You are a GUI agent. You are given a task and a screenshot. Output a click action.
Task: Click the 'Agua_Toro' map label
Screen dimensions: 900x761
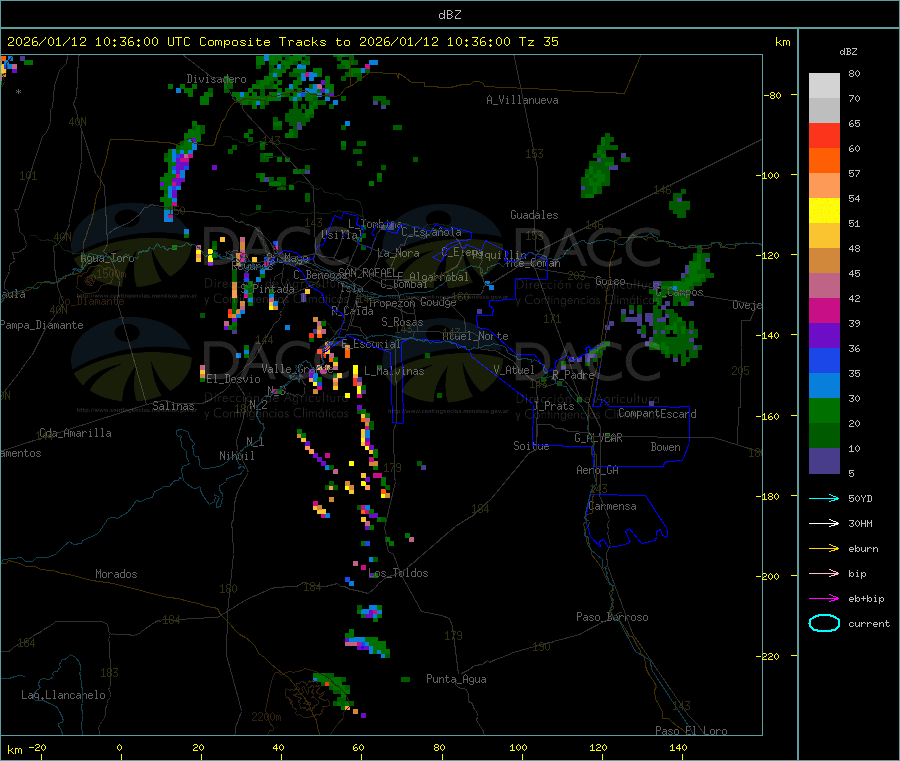pos(107,258)
